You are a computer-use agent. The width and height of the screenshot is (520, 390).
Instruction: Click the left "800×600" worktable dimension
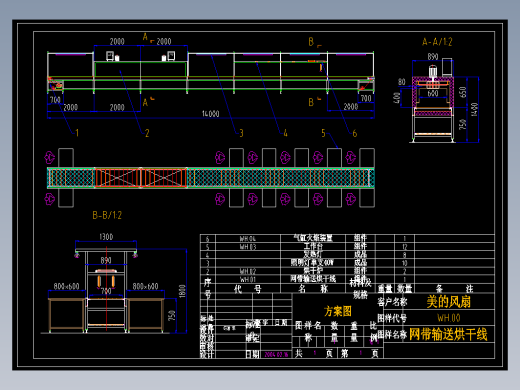tap(66, 286)
